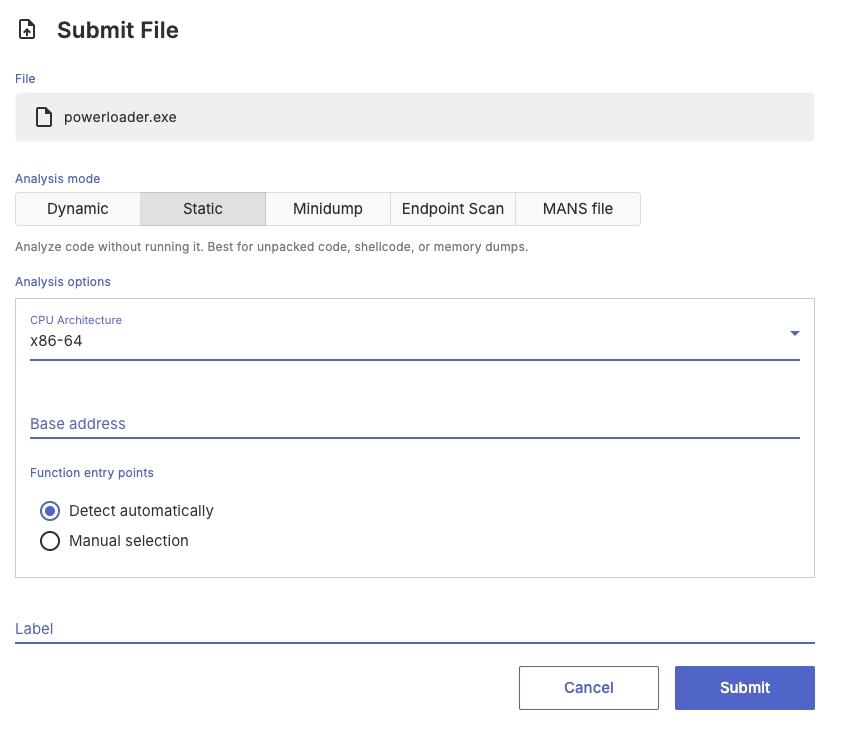
Task: Enable Detect automatically entry points
Action: 50,511
